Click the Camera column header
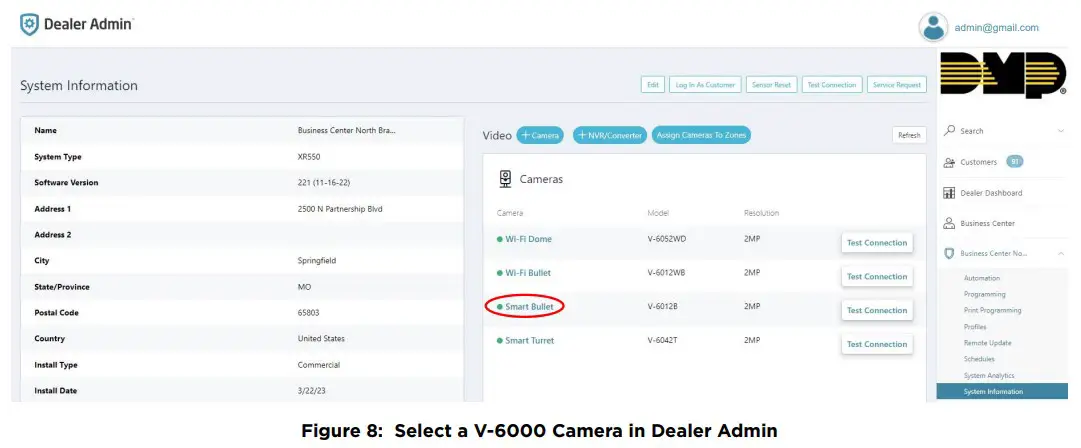The height and width of the screenshot is (448, 1081). click(510, 213)
